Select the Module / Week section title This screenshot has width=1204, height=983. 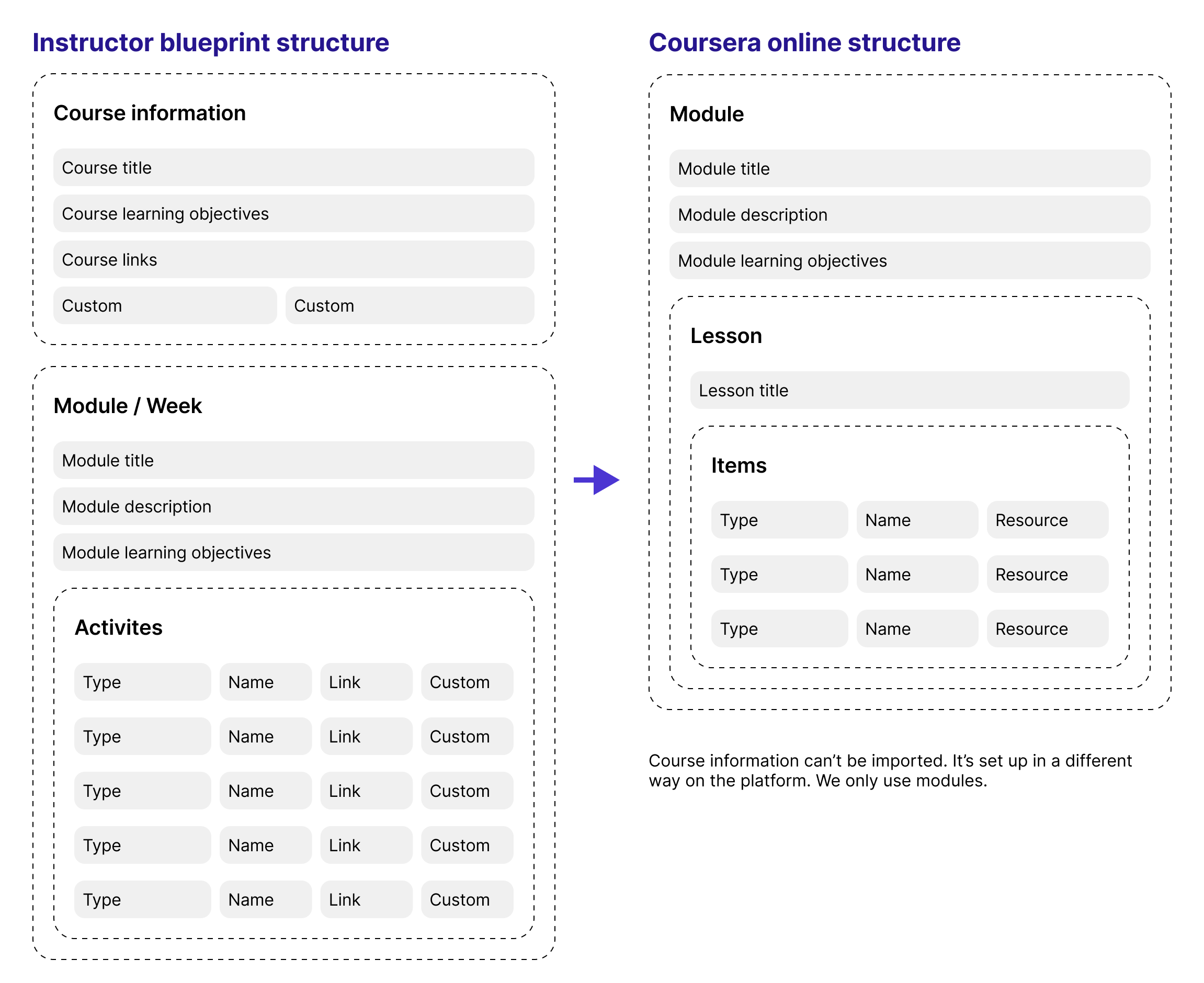[128, 405]
